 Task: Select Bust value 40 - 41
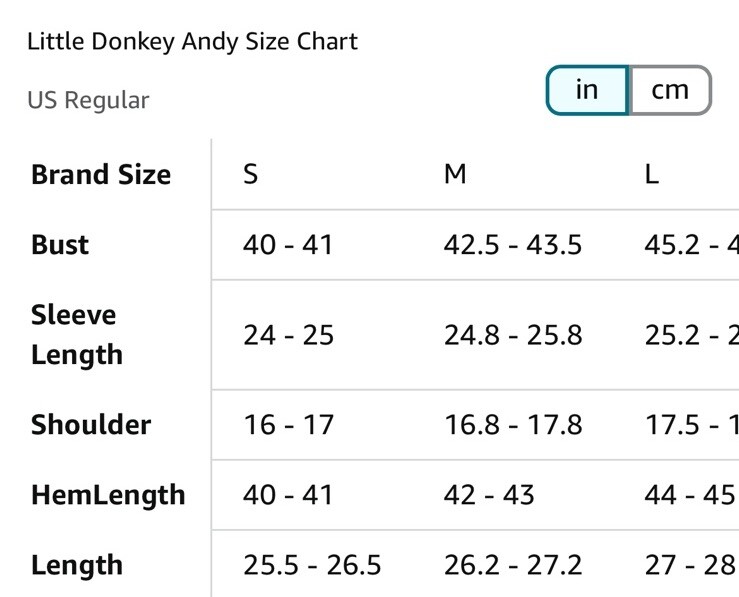287,245
